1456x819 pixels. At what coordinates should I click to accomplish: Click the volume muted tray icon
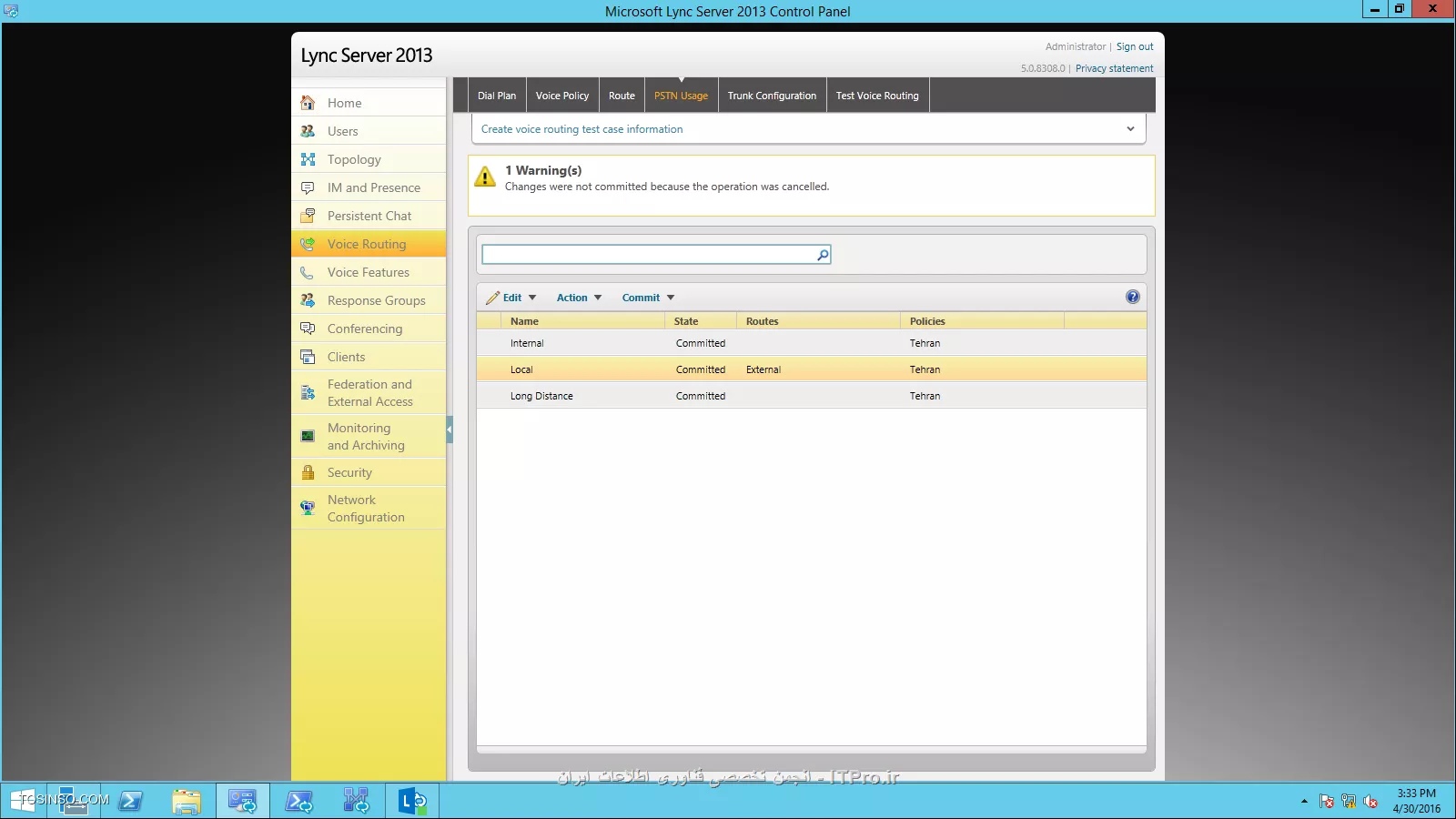1370,802
